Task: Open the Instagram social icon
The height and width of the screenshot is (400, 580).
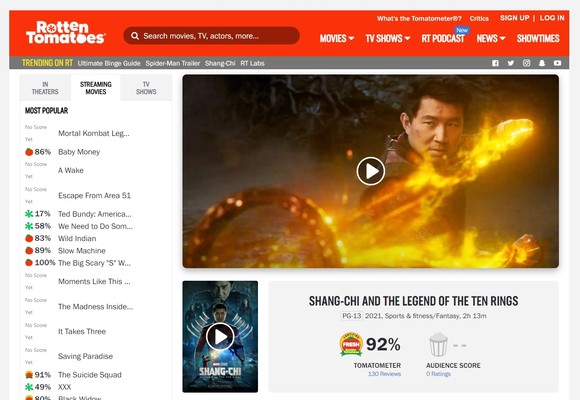Action: (x=526, y=63)
